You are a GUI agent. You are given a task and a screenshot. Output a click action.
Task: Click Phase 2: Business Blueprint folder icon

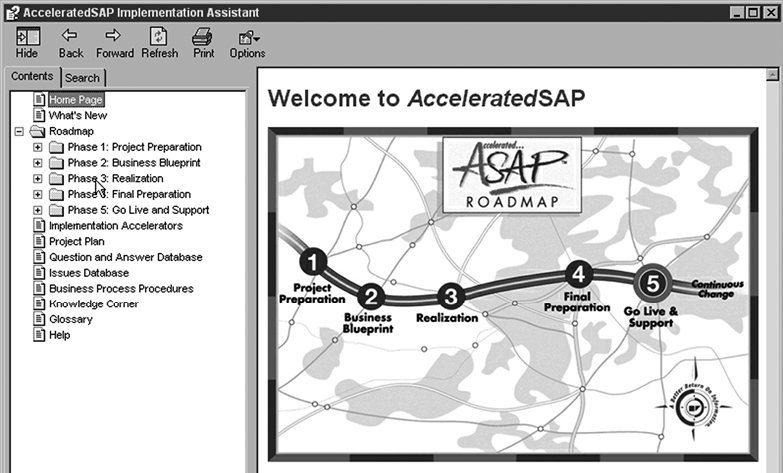pyautogui.click(x=56, y=163)
